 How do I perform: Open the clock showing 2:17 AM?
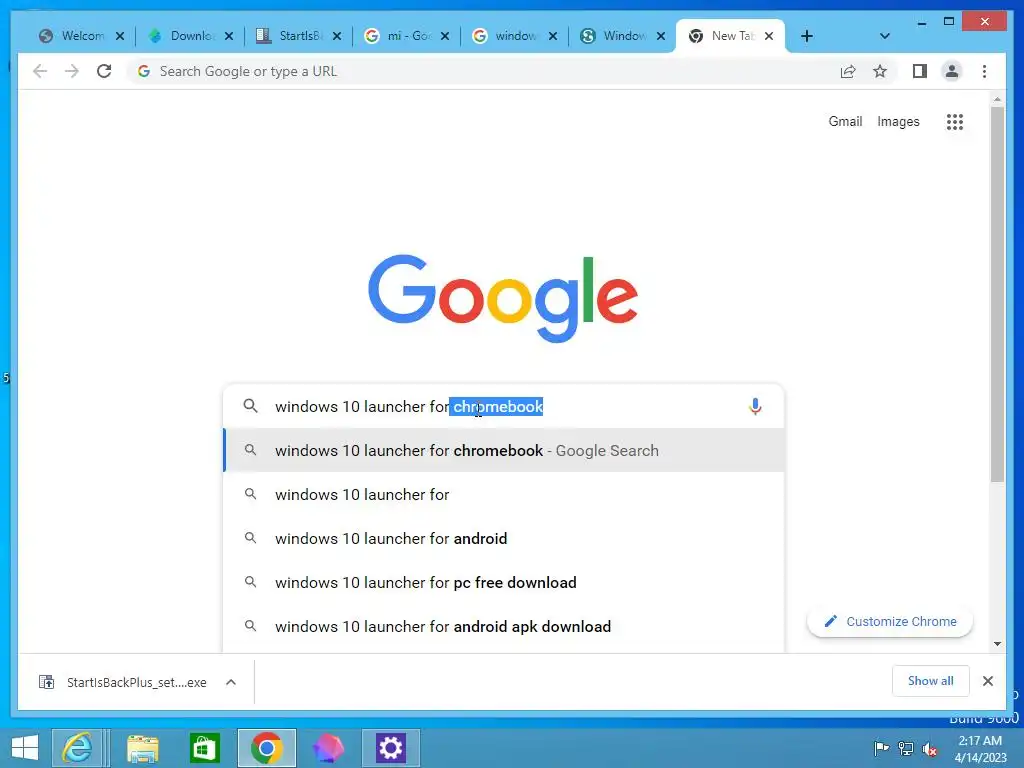[x=980, y=749]
